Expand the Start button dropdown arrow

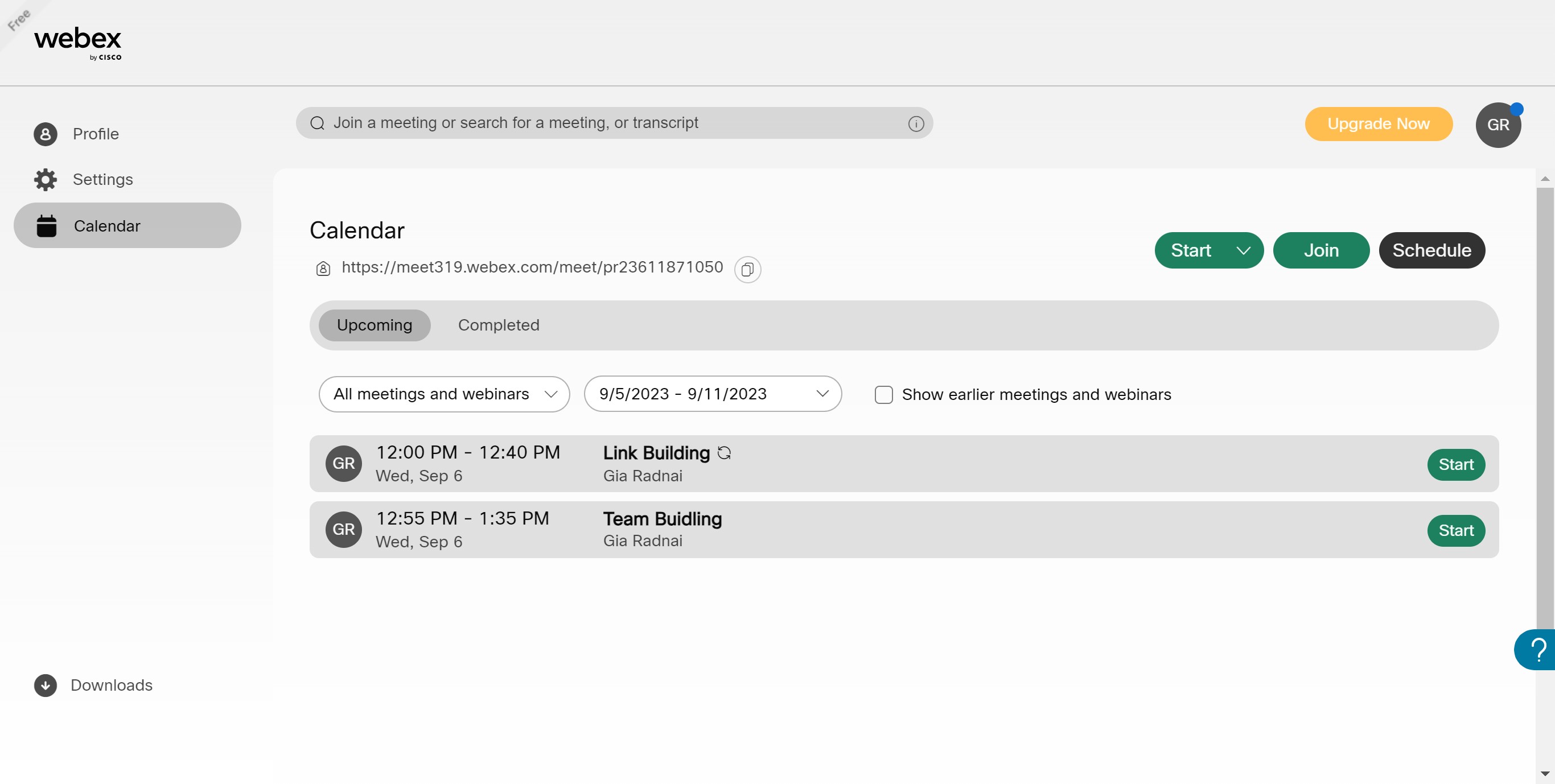(1243, 250)
